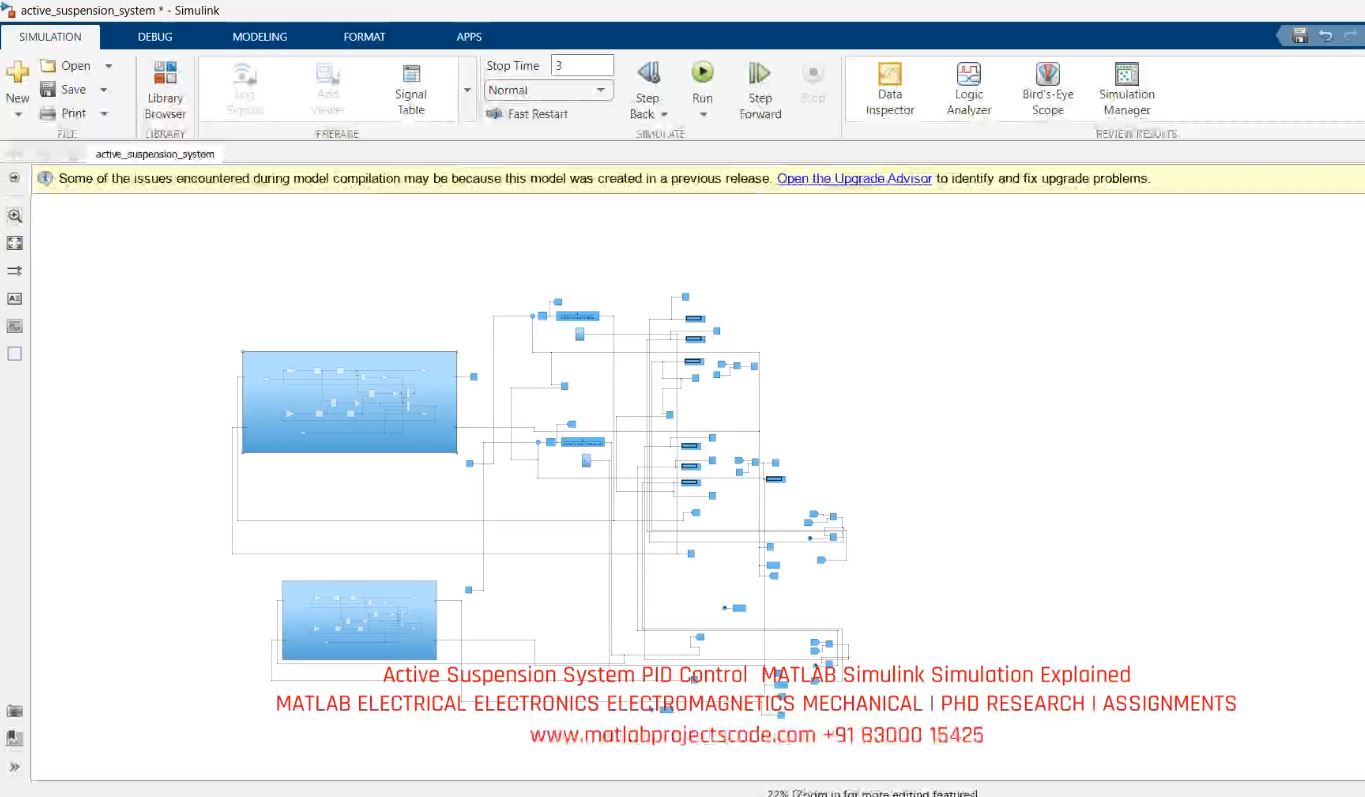Open the Data Inspector
1365x797 pixels.
890,90
